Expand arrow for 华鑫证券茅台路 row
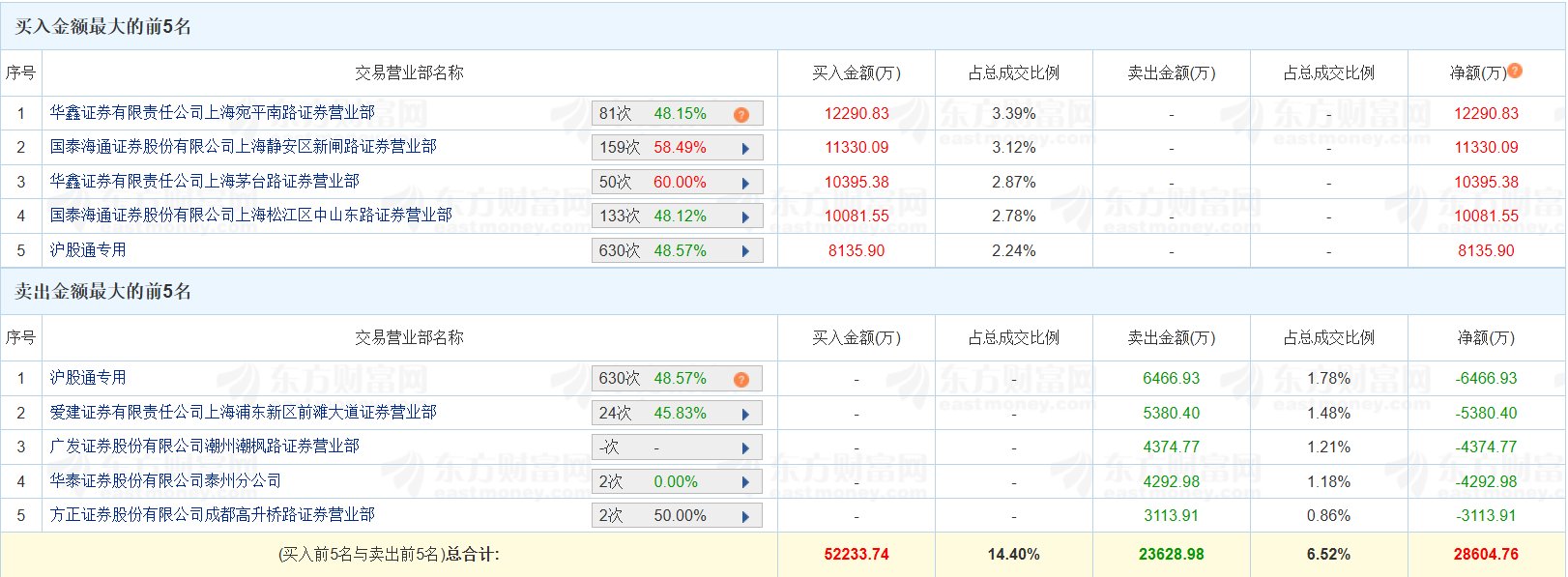 pos(745,183)
